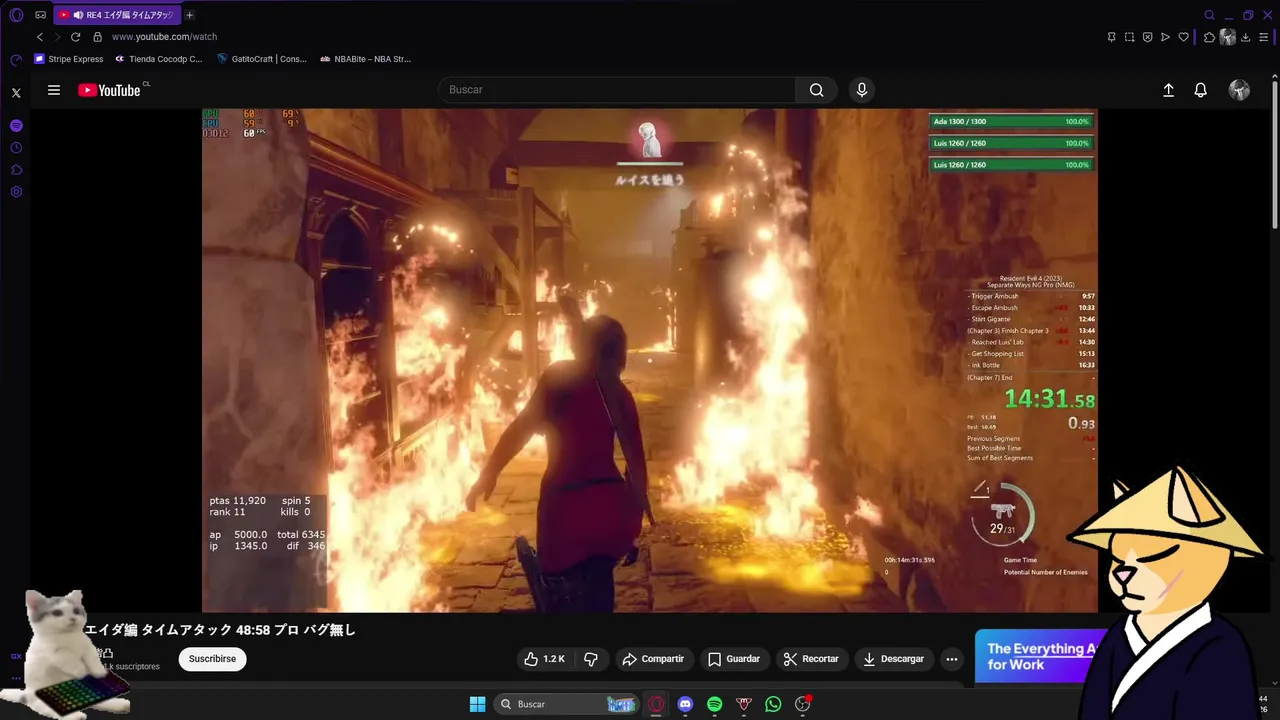Viewport: 1280px width, 720px height.
Task: Click the Compartir share button
Action: coord(653,659)
